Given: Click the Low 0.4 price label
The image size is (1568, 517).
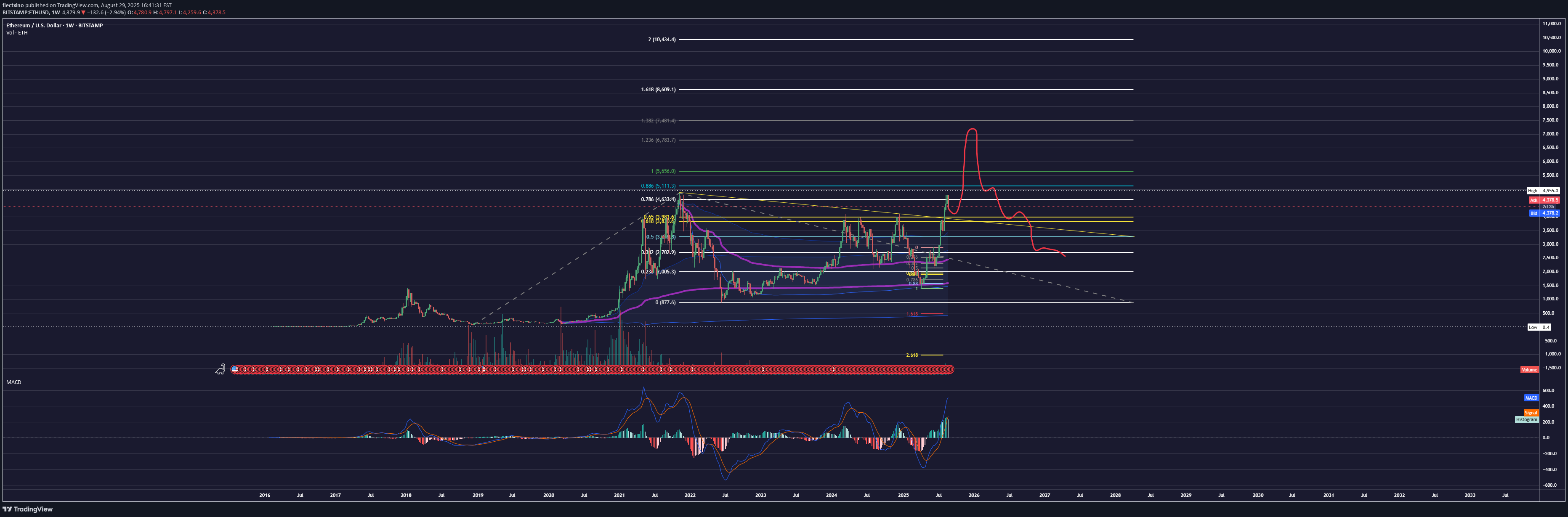Looking at the screenshot, I should point(1539,327).
